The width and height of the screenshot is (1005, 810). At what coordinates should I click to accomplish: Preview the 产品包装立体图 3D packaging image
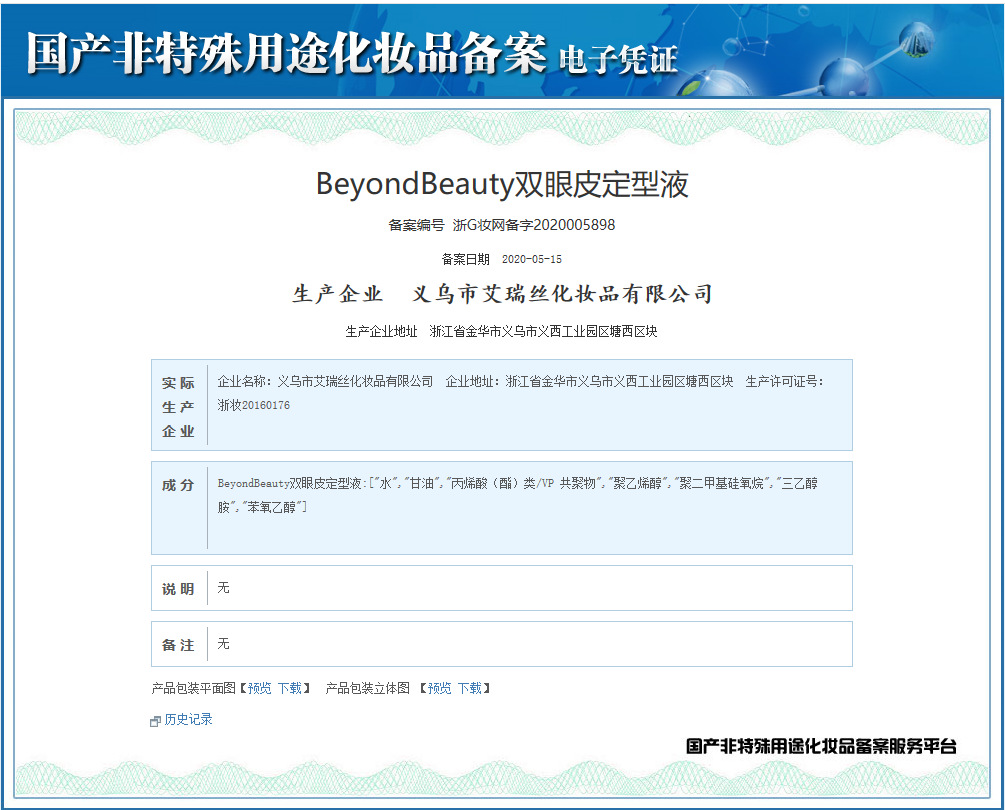point(439,689)
